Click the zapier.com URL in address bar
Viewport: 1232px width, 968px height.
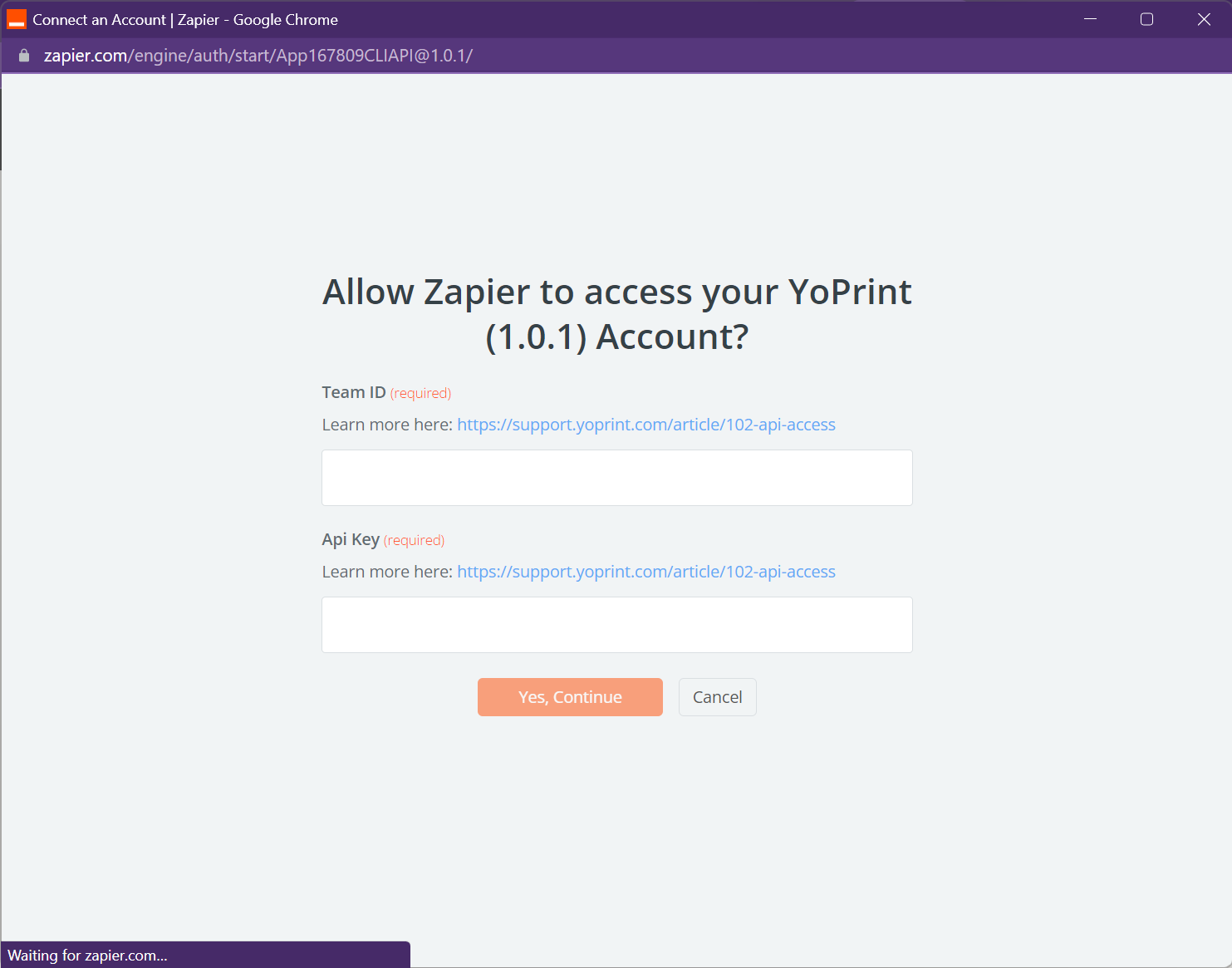[x=258, y=56]
